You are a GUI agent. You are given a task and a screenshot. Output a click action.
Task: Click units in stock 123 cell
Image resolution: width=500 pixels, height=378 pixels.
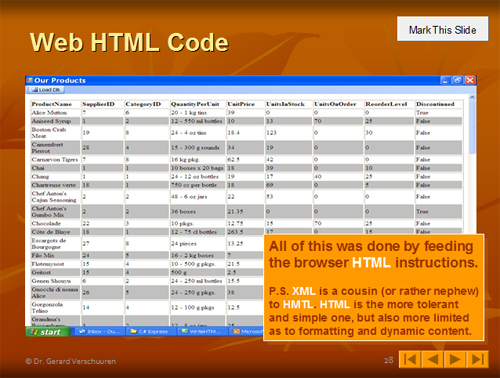pos(288,133)
